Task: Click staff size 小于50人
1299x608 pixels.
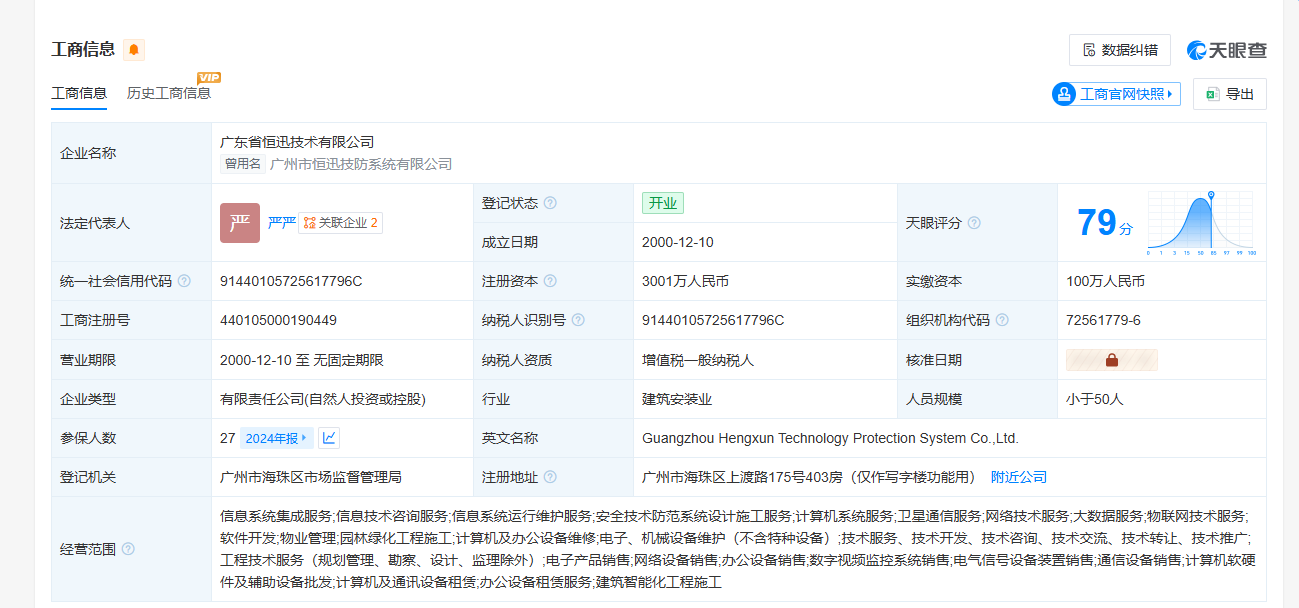Action: [x=1095, y=399]
